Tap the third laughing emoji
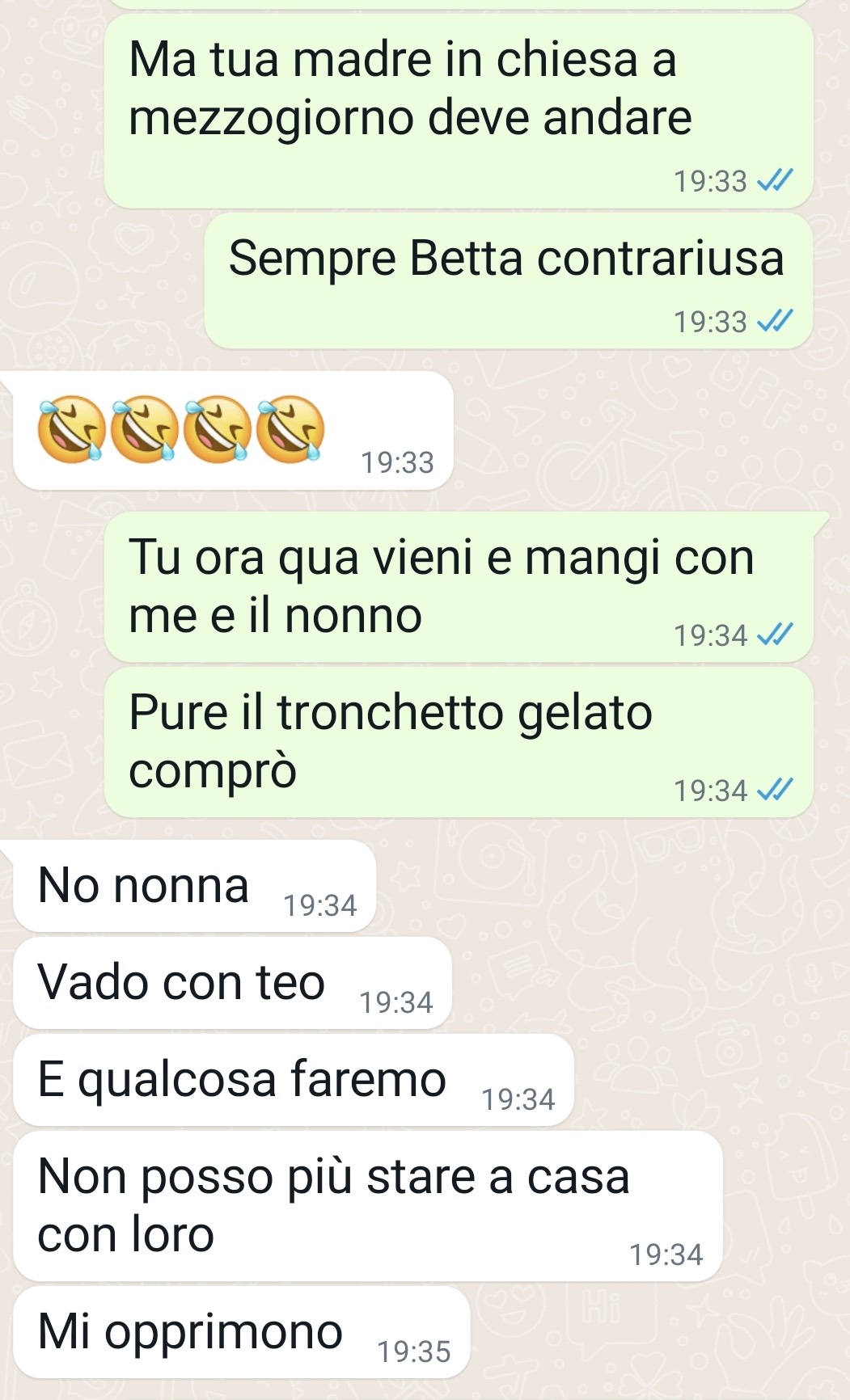Viewport: 850px width, 1400px height. [217, 429]
